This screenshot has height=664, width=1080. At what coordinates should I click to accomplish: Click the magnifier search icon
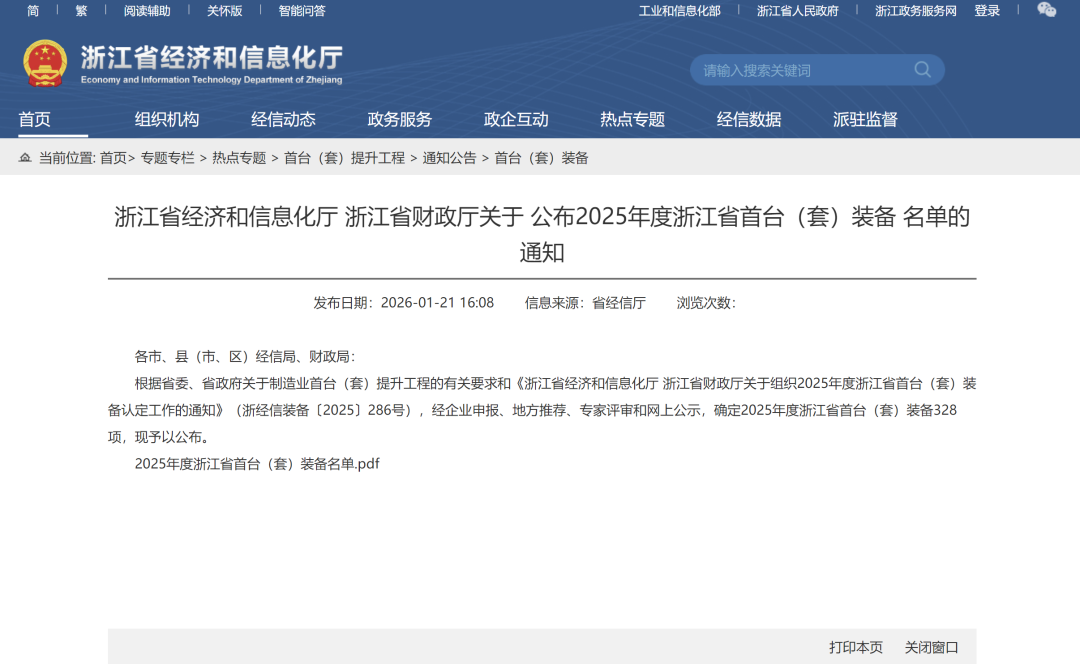pos(922,70)
